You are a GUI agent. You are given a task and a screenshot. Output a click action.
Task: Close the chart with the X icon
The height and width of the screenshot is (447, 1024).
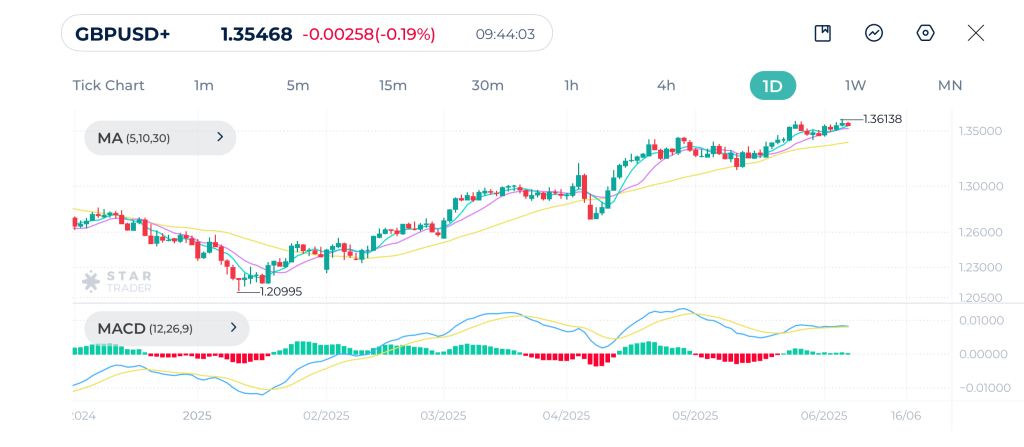pos(976,33)
